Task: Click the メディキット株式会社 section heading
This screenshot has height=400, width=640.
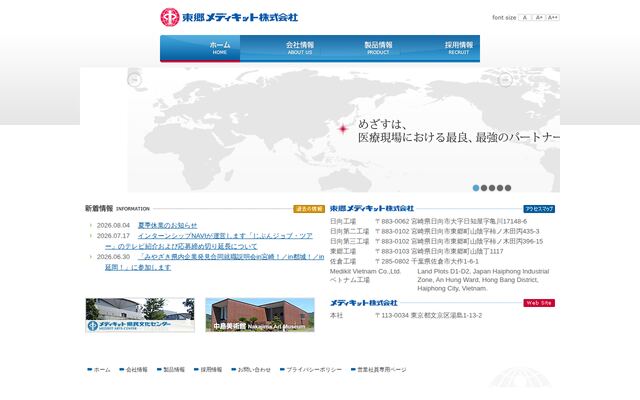Action: tap(364, 303)
